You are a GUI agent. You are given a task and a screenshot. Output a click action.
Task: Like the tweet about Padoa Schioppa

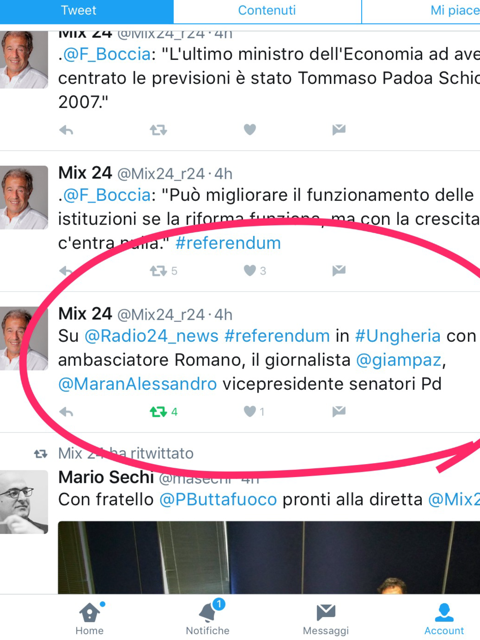coord(250,130)
